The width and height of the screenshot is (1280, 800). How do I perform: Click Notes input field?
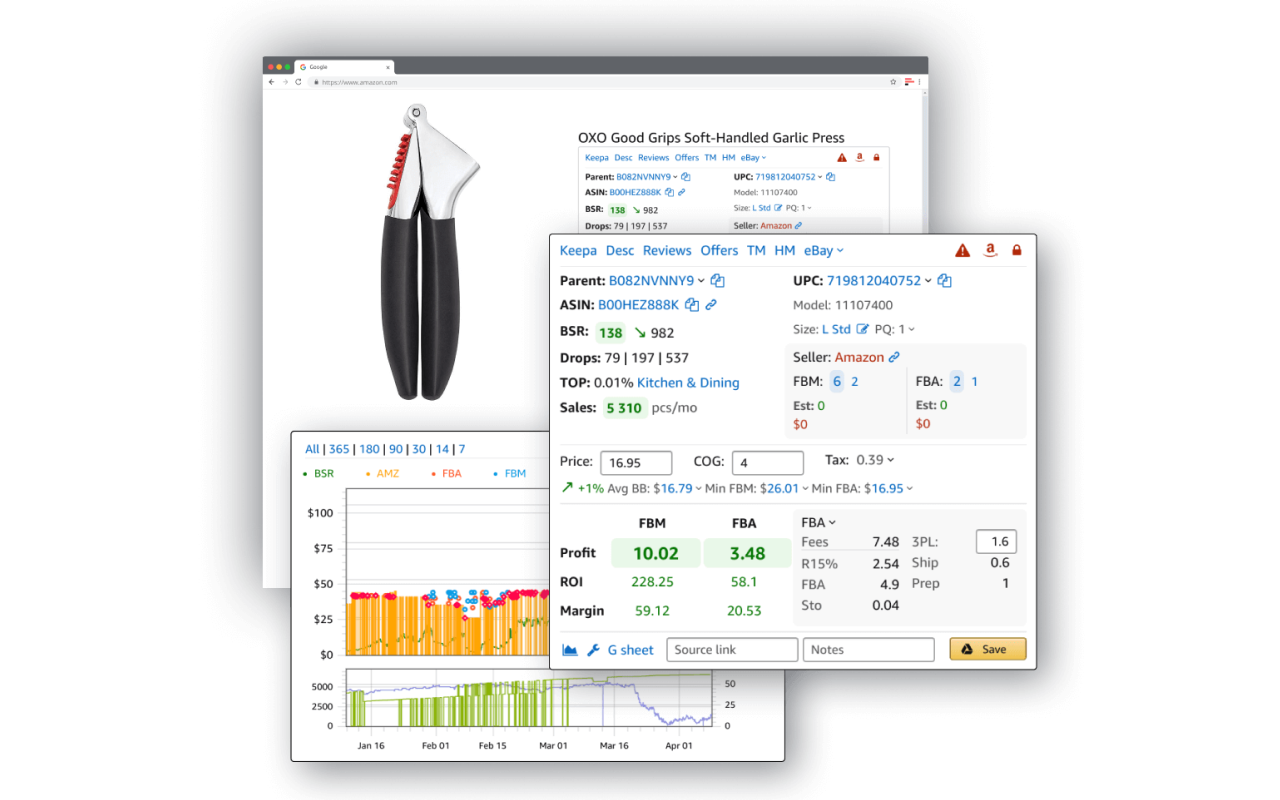click(x=868, y=650)
